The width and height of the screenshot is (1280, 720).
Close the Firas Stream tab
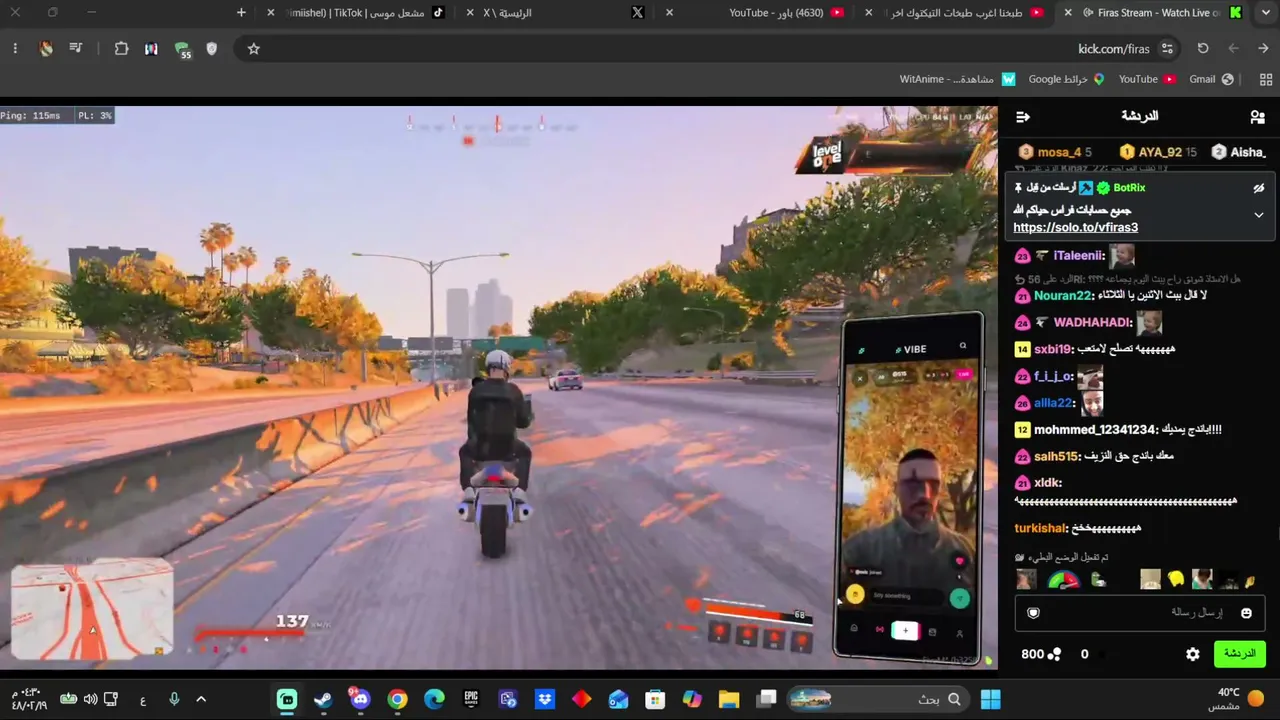pos(1069,13)
